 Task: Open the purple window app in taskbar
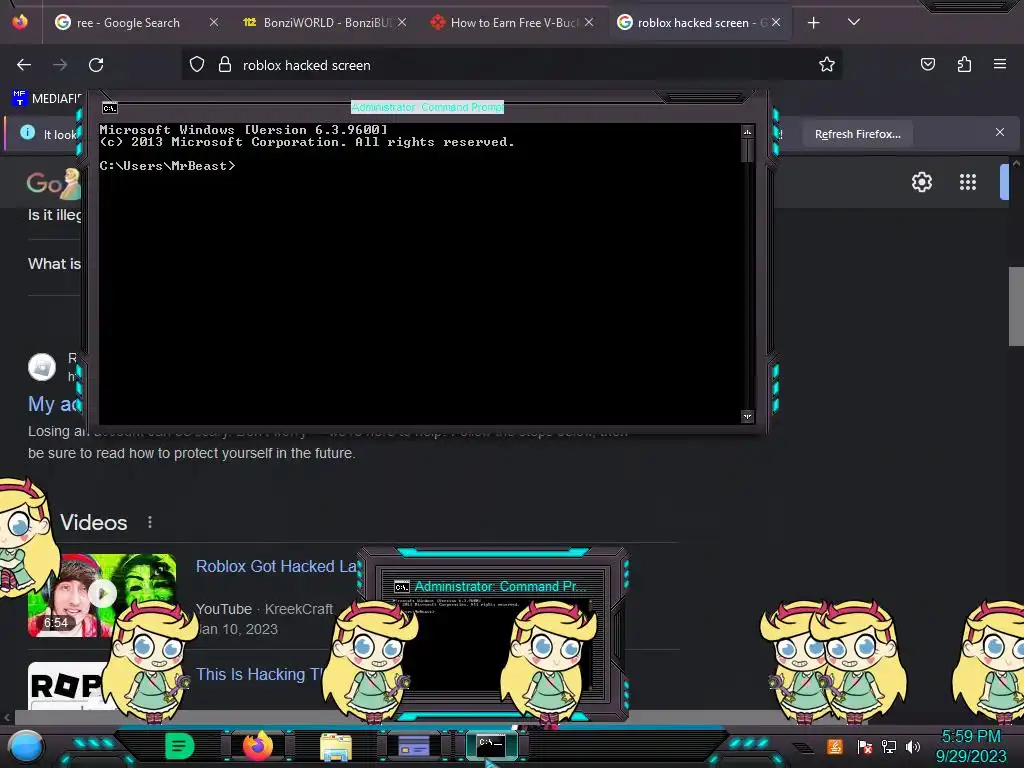pos(414,746)
